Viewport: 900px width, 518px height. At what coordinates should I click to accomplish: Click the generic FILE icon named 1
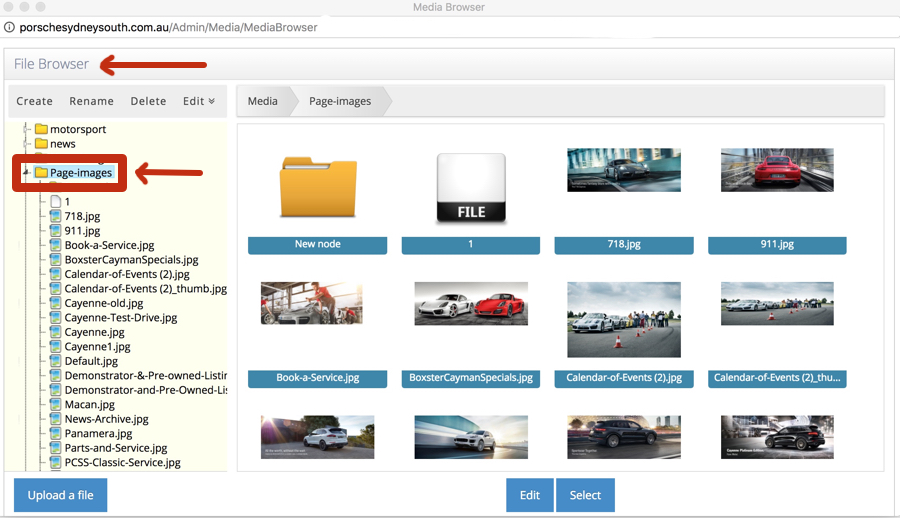pos(470,188)
